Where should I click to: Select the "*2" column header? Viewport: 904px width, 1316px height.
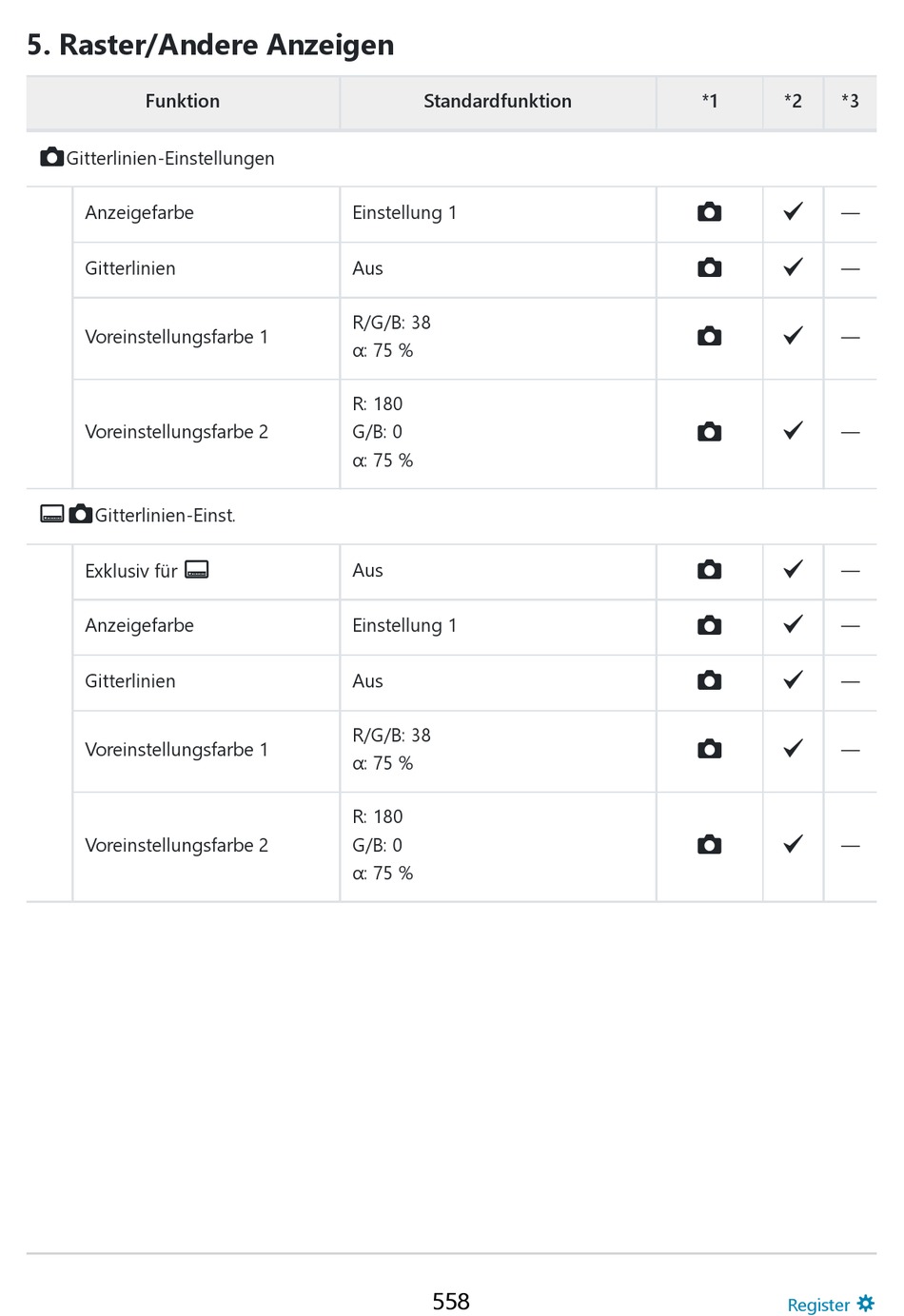click(x=793, y=101)
